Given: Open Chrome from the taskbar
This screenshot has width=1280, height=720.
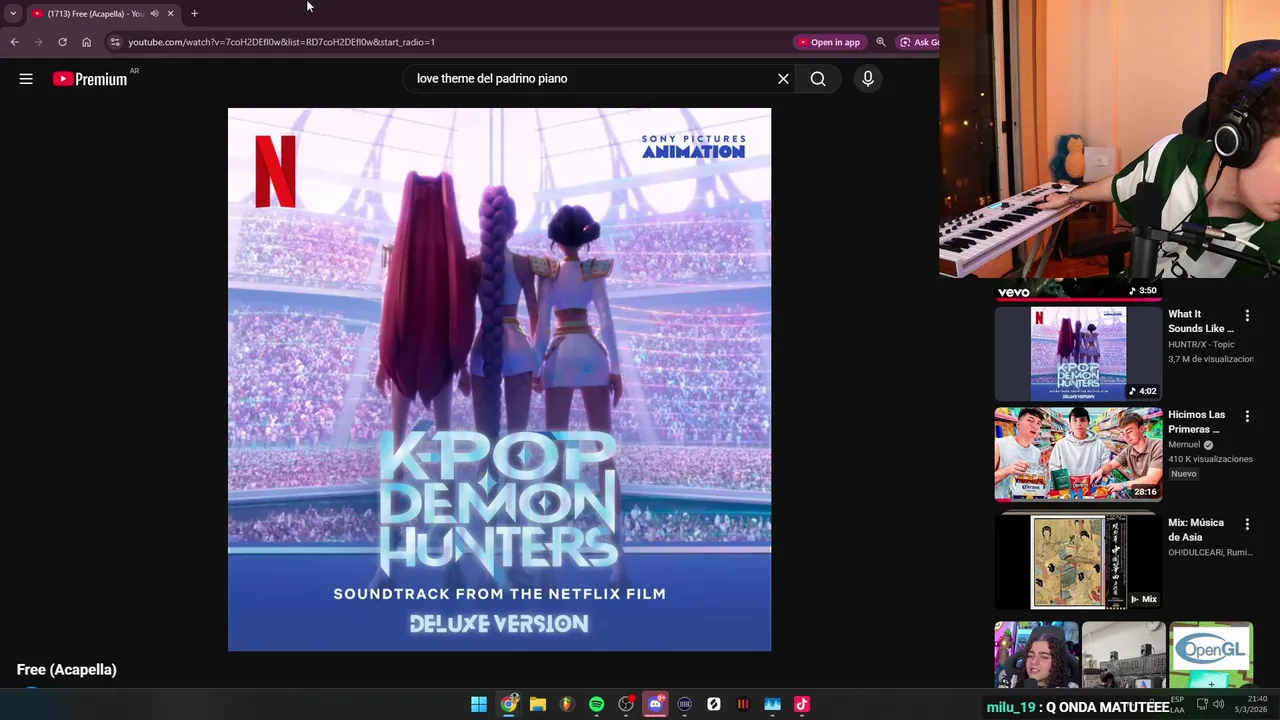Looking at the screenshot, I should [x=509, y=704].
